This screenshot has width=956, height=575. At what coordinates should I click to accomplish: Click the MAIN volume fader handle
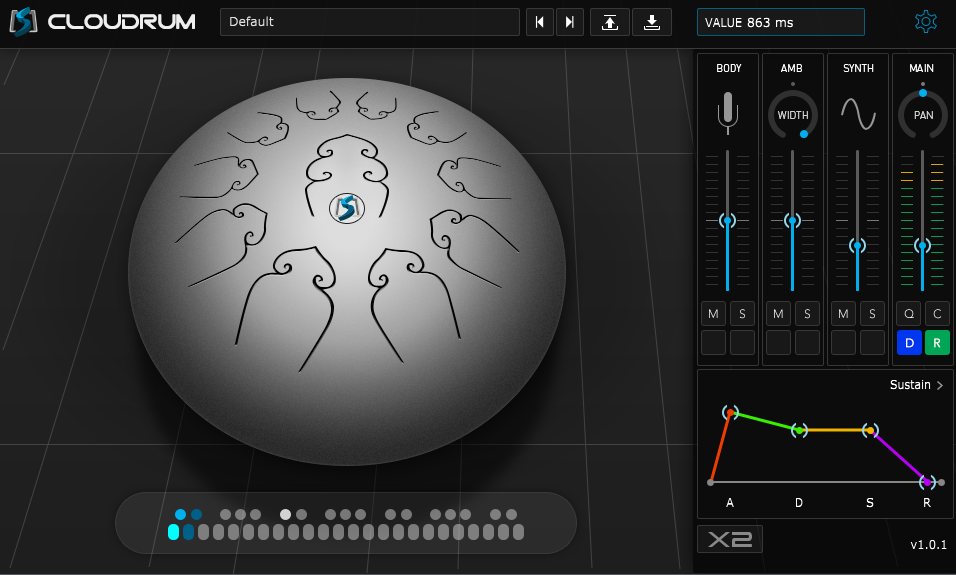pos(922,246)
